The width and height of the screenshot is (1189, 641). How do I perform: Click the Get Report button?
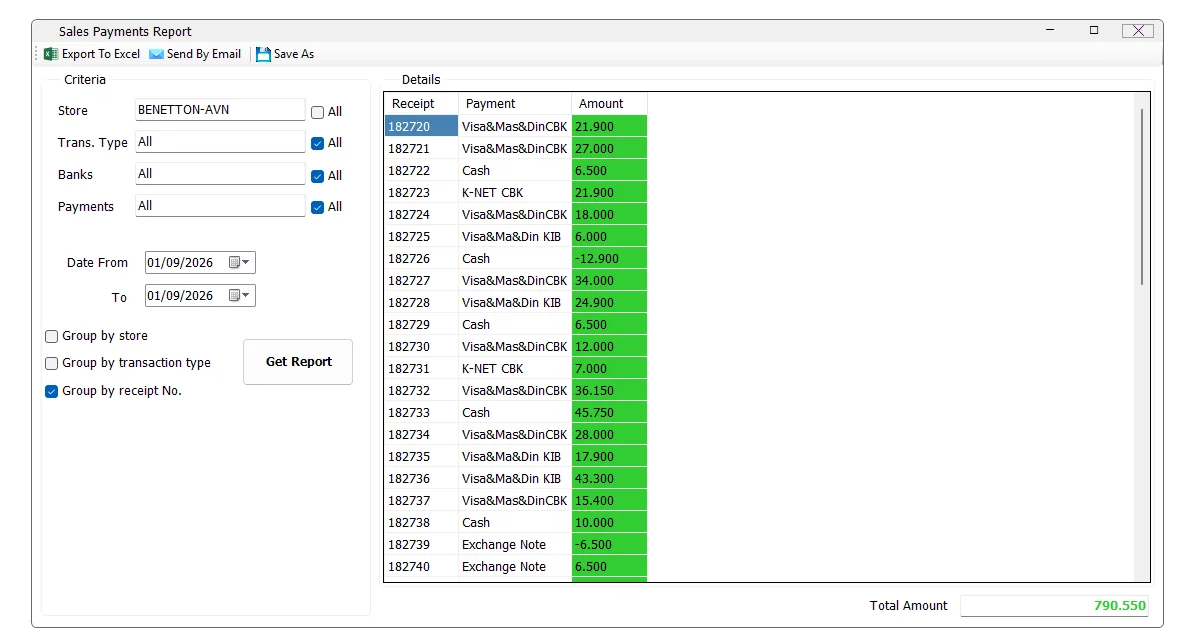point(298,362)
